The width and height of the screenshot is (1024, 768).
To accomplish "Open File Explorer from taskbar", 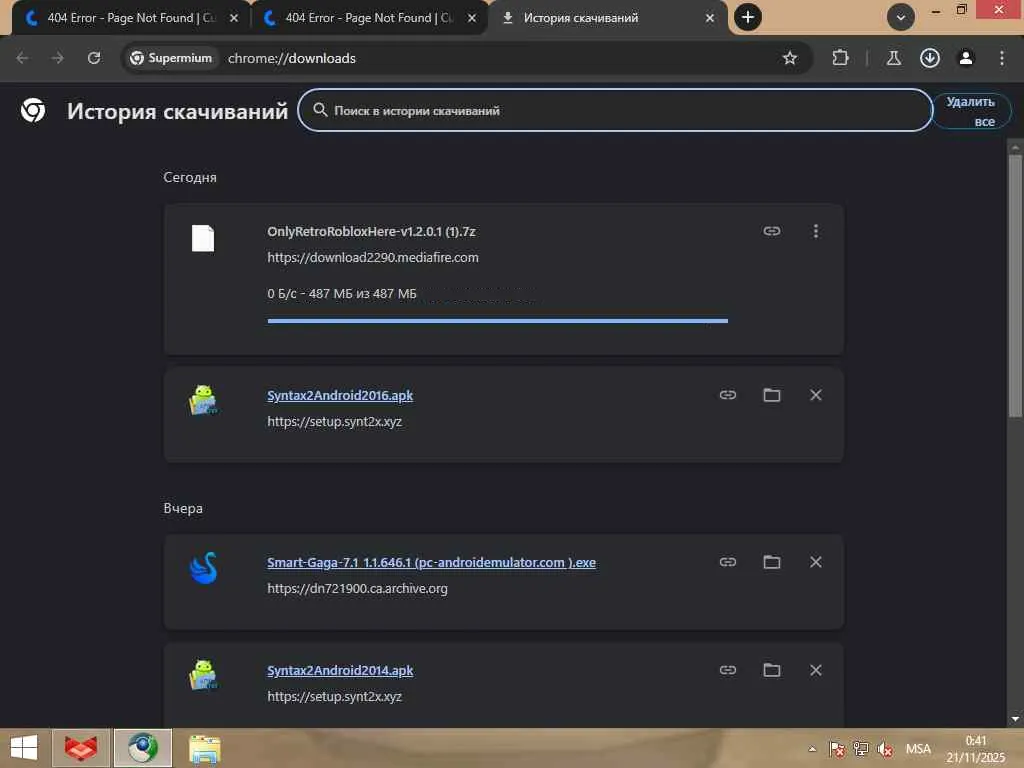I will 204,748.
